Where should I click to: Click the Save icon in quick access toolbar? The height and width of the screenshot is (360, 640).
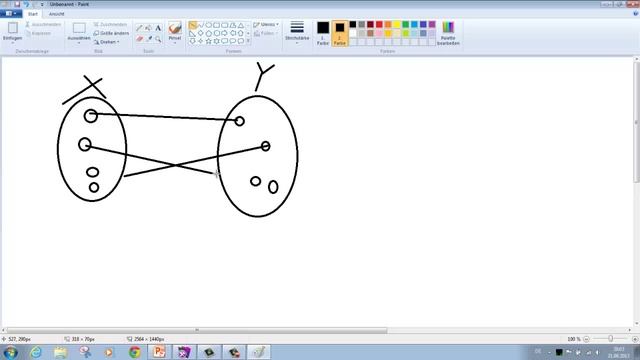point(17,4)
